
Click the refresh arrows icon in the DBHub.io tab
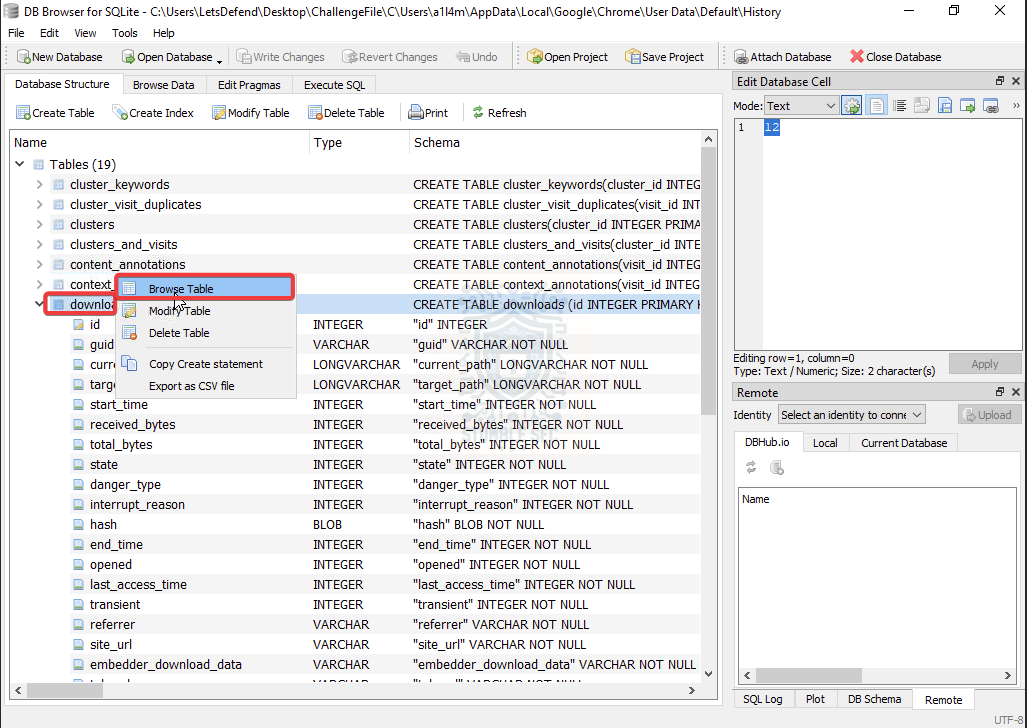751,467
